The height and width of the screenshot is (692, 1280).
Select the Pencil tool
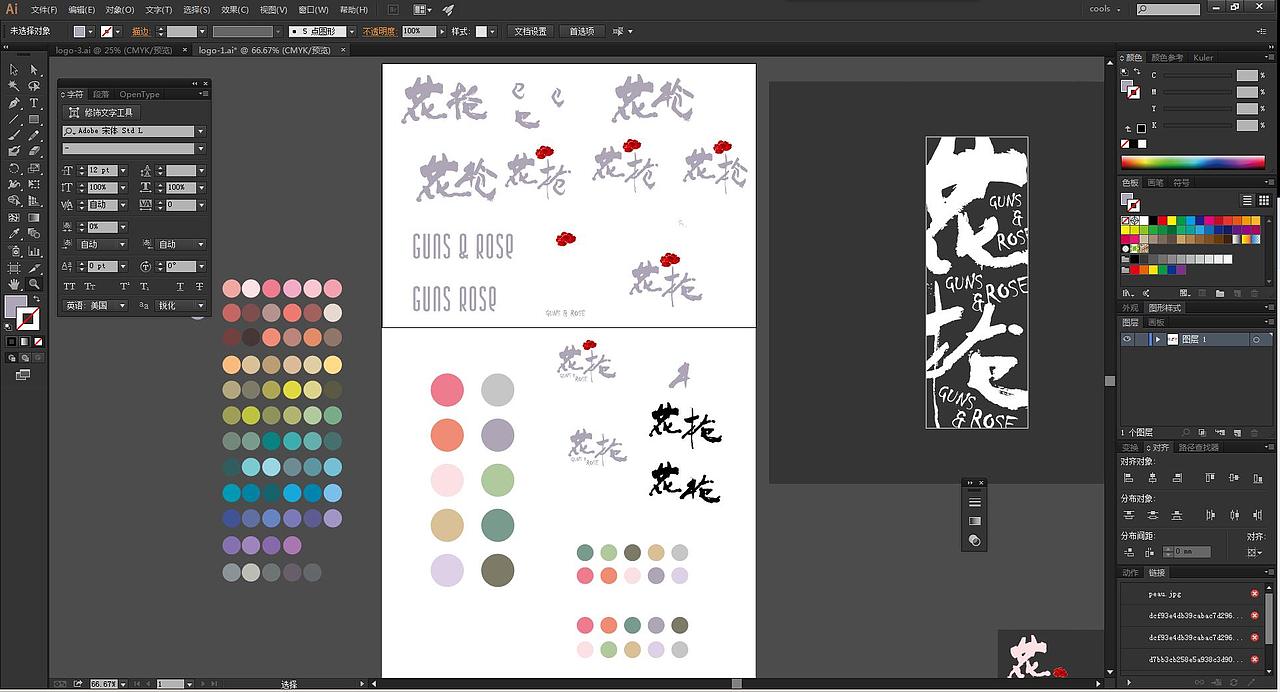[34, 135]
